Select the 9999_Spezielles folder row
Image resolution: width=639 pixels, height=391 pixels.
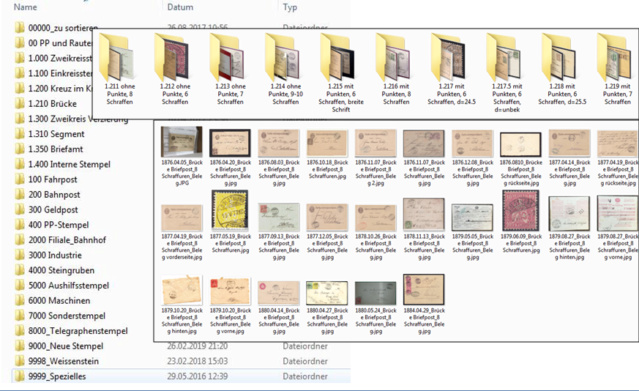click(x=181, y=376)
